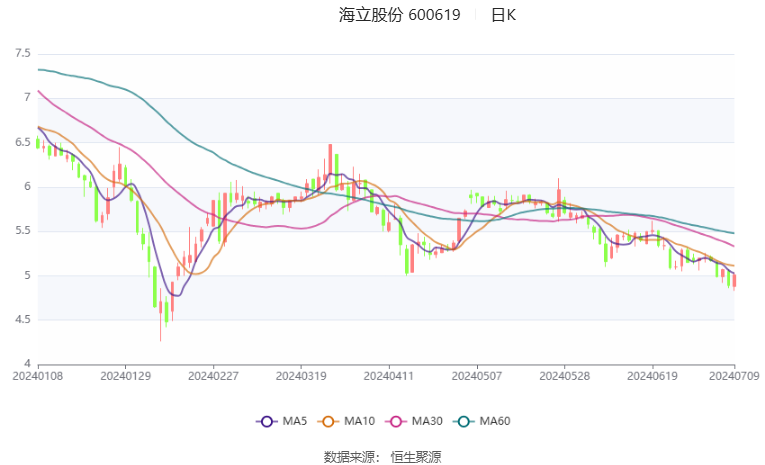The image size is (765, 465).
Task: Toggle the MA30 legend series
Action: (x=414, y=421)
